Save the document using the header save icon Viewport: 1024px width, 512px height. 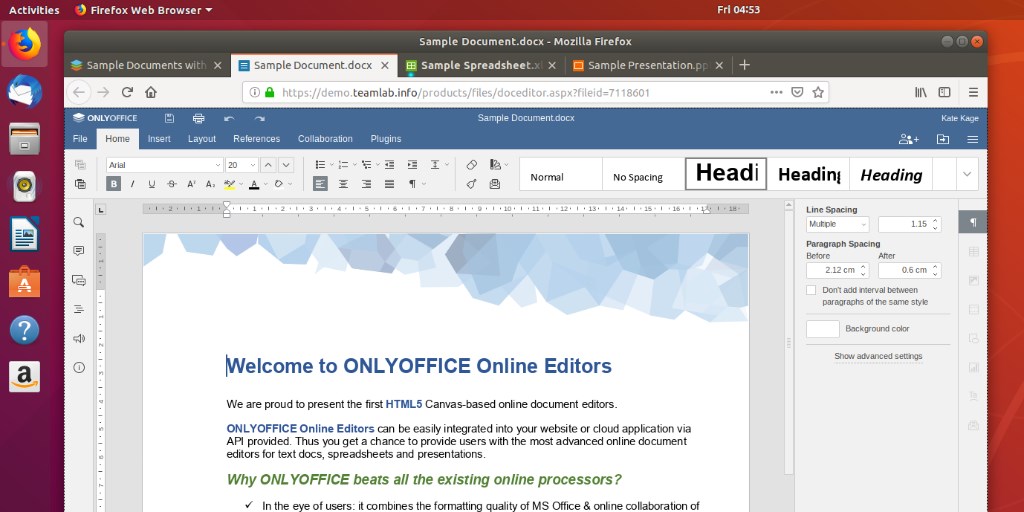[x=169, y=118]
